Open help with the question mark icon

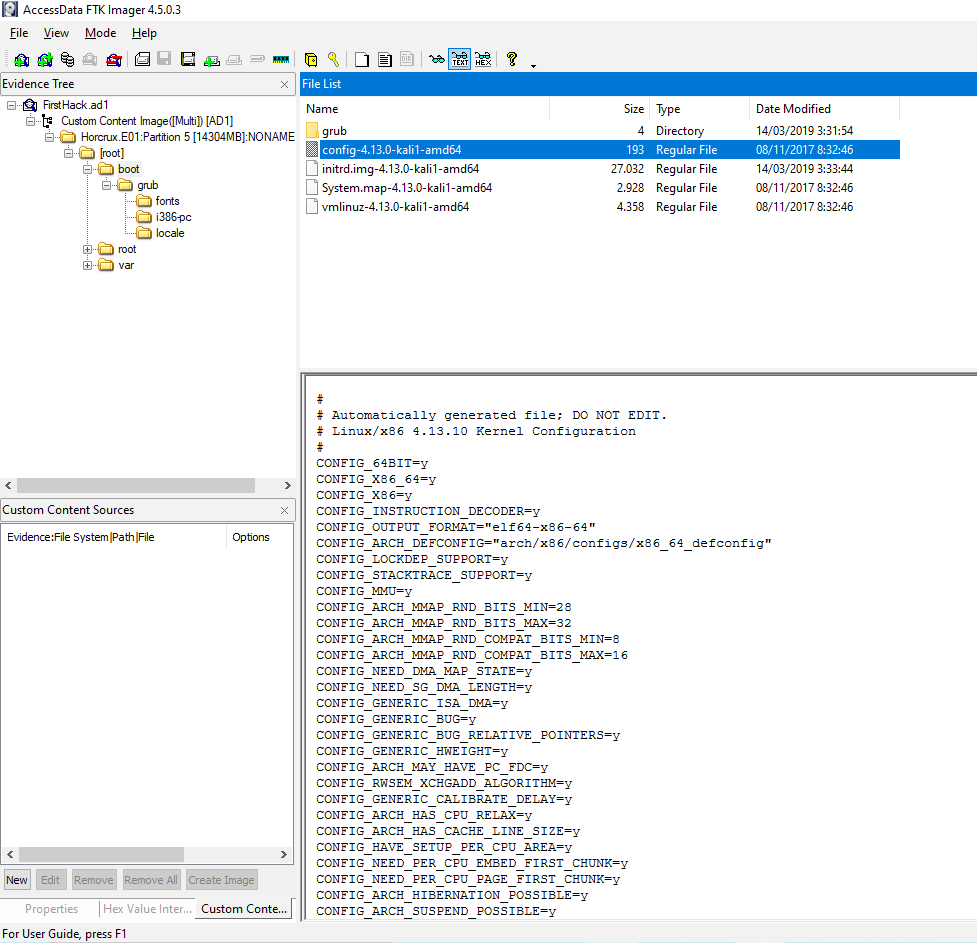coord(512,60)
